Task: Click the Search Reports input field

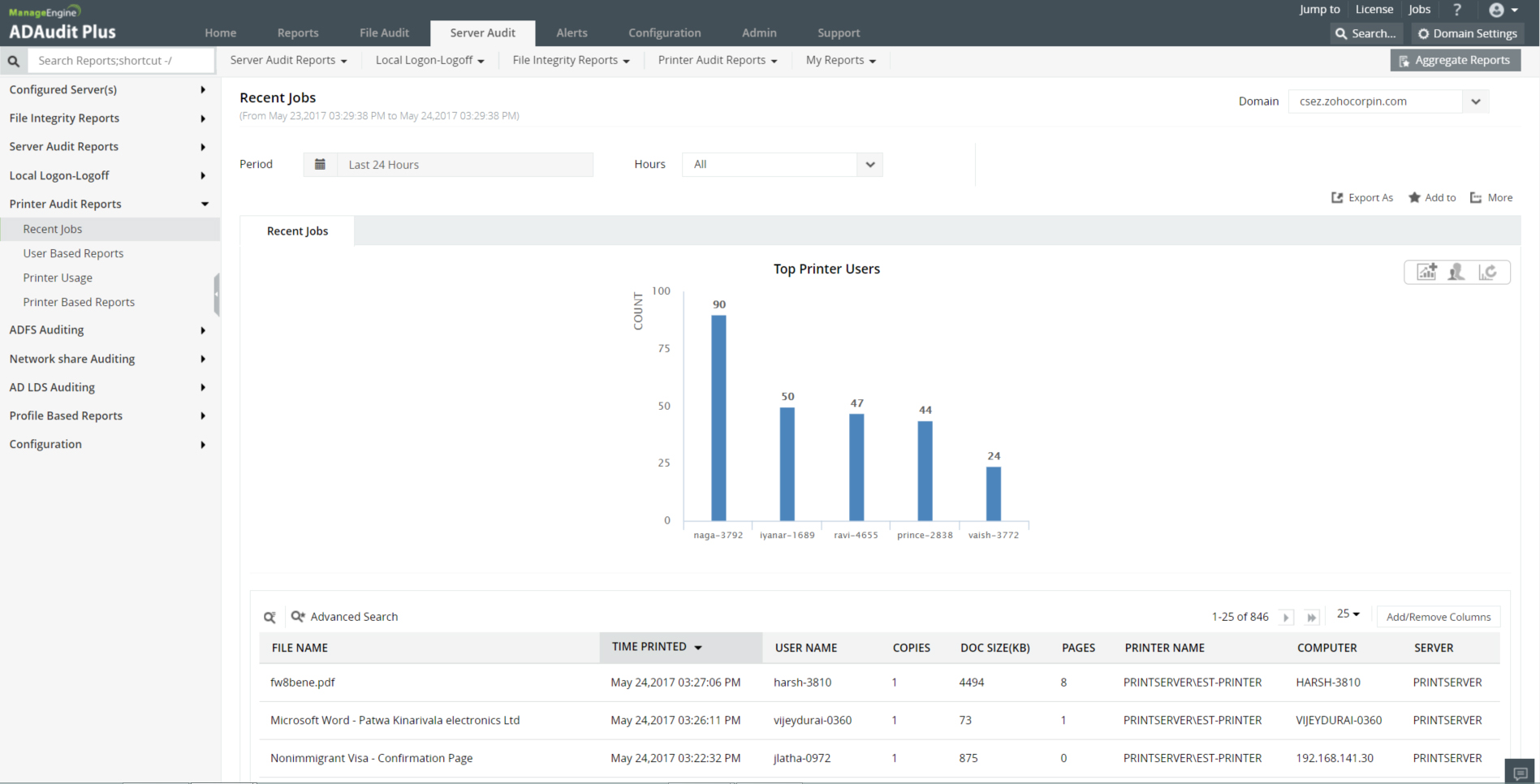Action: click(122, 61)
